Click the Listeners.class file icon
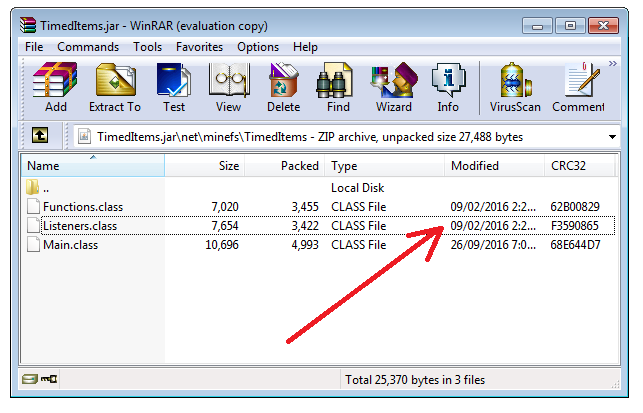 click(33, 225)
